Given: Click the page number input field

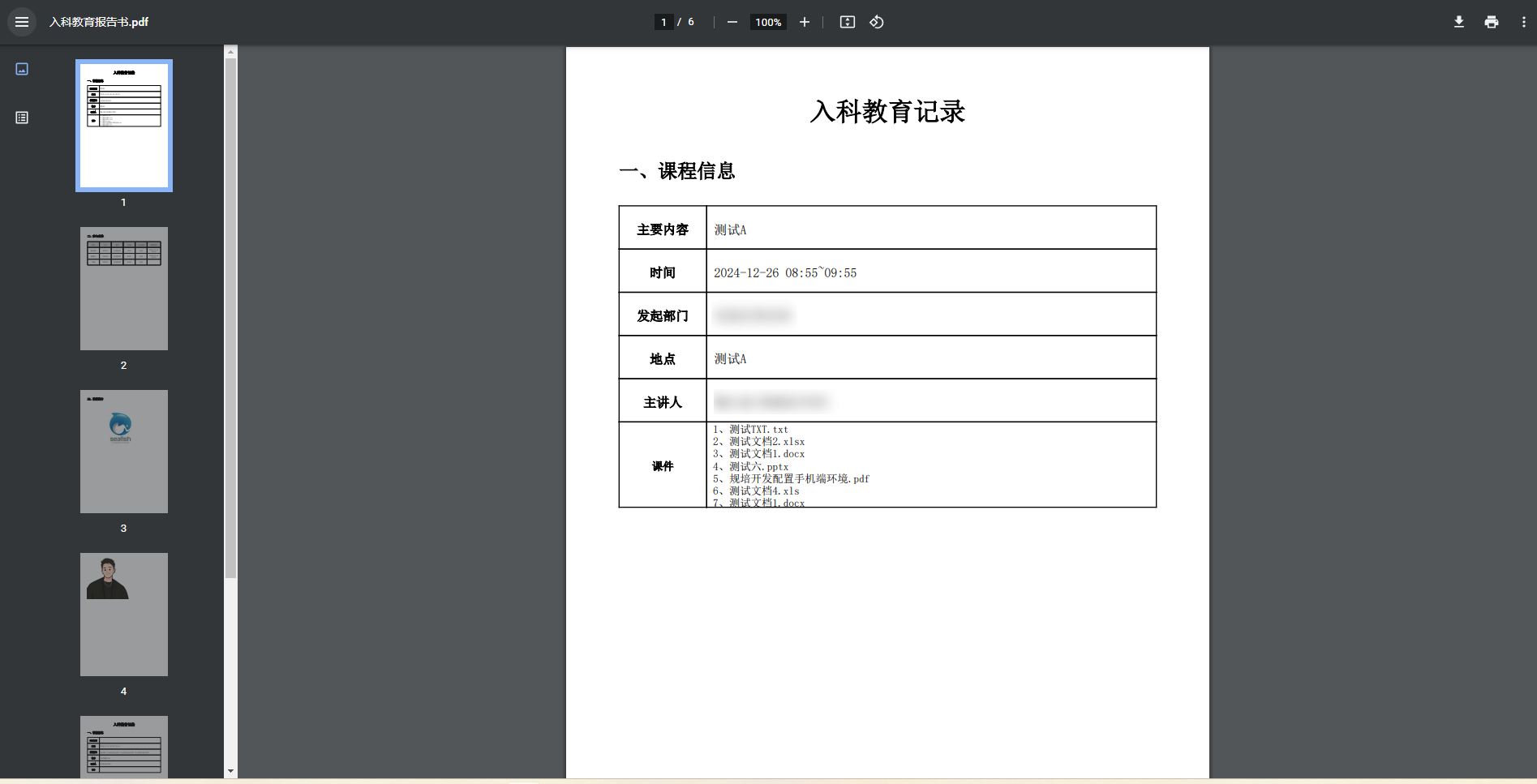Looking at the screenshot, I should pyautogui.click(x=663, y=22).
